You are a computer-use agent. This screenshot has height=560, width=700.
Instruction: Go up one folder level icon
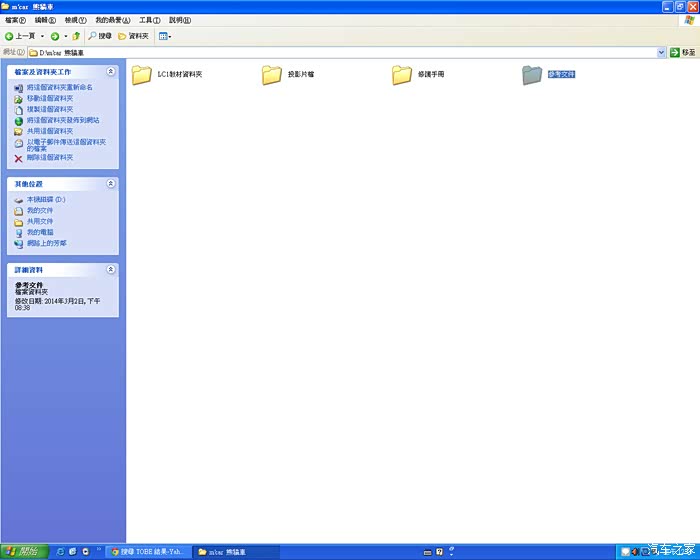pyautogui.click(x=76, y=36)
